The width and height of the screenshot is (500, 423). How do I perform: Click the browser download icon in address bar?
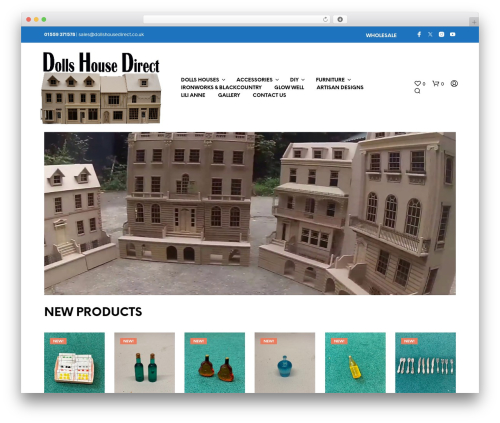(x=340, y=19)
